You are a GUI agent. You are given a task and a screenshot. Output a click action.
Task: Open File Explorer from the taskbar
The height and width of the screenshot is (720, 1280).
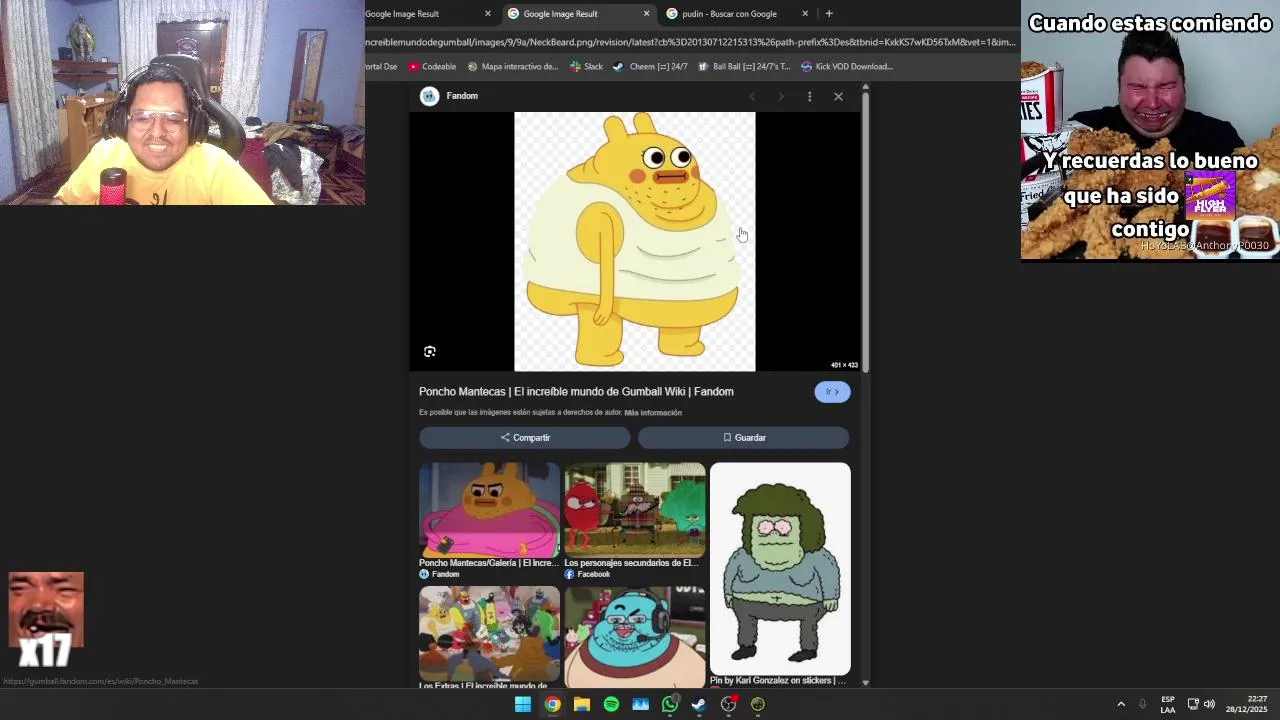click(581, 704)
